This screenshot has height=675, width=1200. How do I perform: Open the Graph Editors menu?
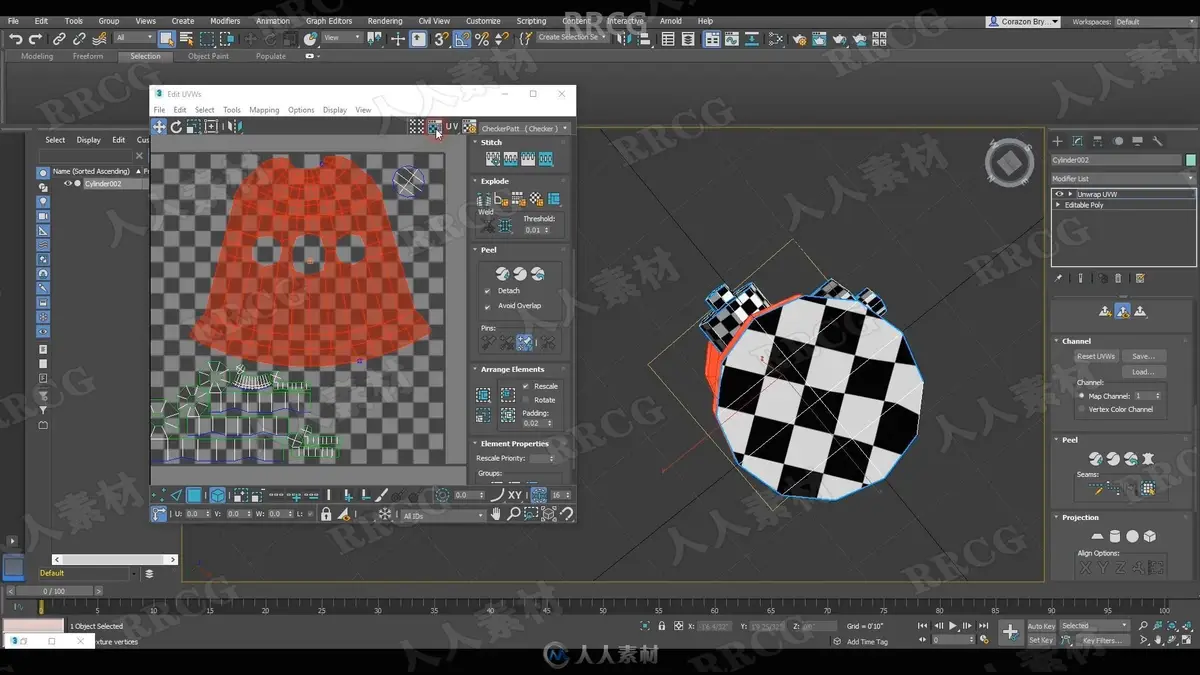coord(329,21)
